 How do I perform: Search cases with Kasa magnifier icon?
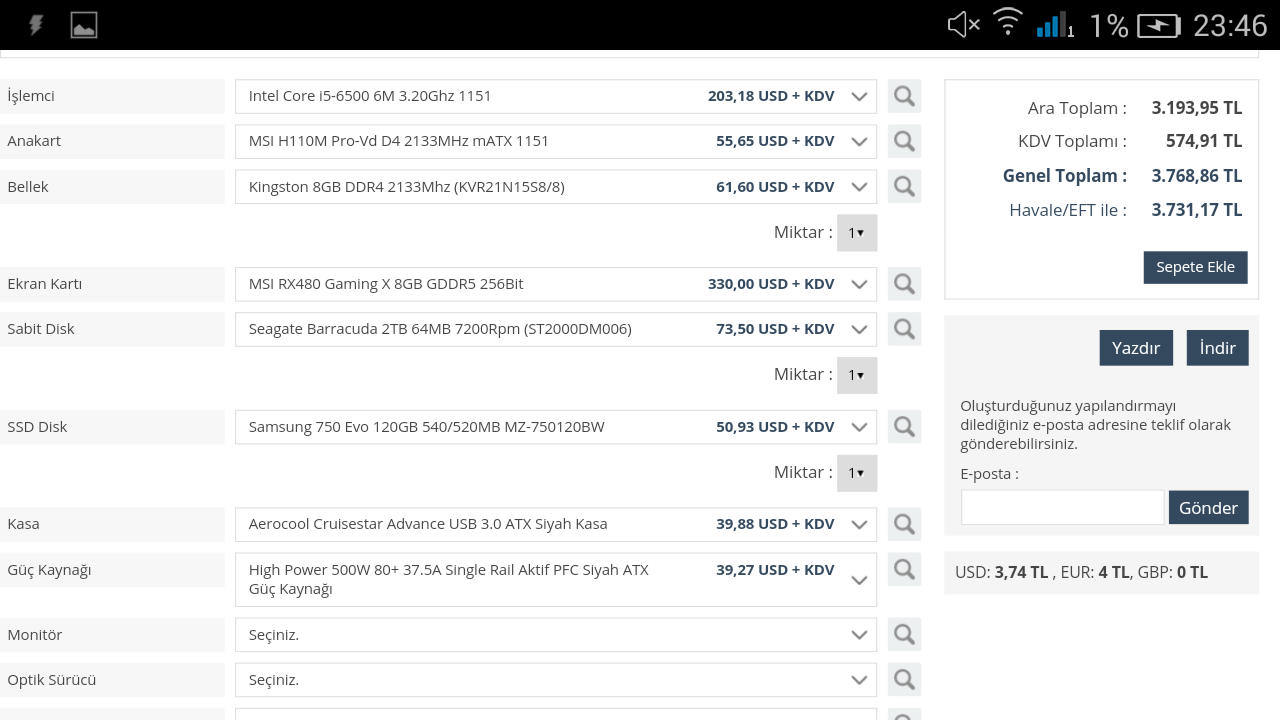coord(904,524)
